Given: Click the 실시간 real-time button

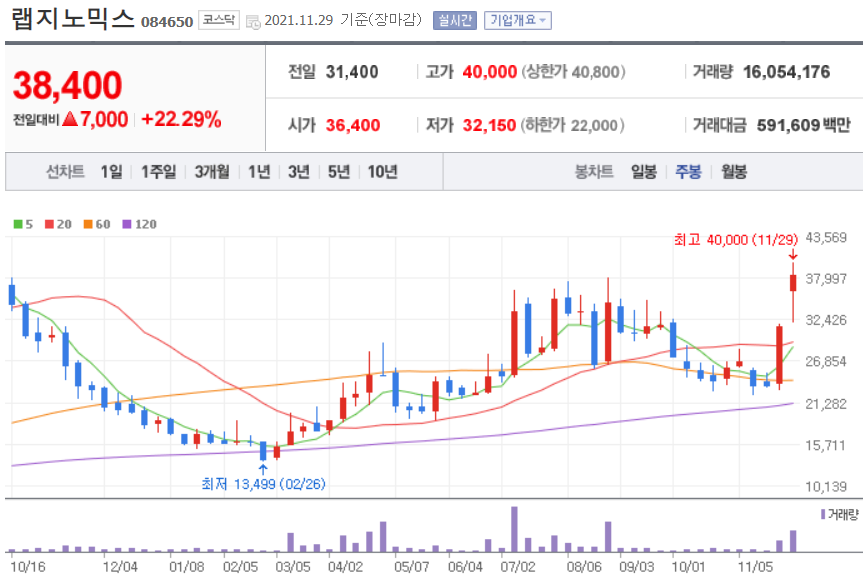Looking at the screenshot, I should [455, 20].
